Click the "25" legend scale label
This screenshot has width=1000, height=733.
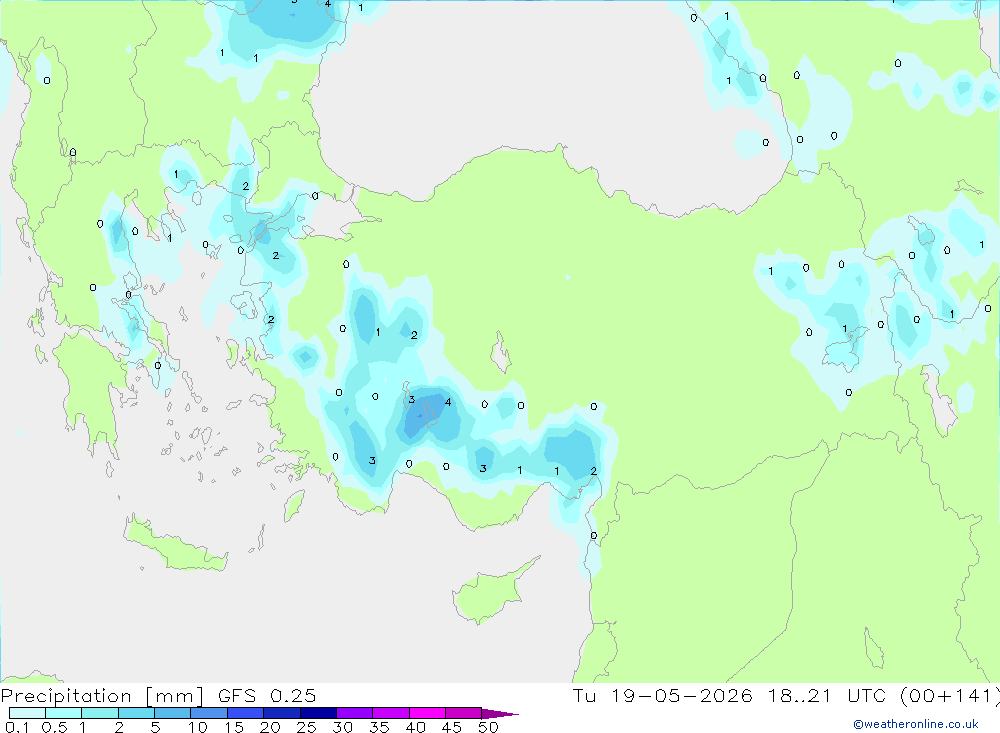click(306, 727)
